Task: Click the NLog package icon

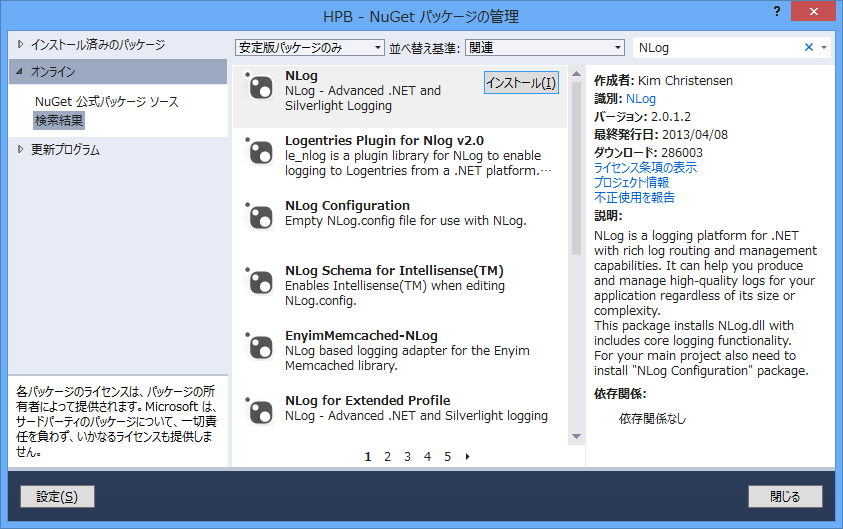Action: click(260, 86)
